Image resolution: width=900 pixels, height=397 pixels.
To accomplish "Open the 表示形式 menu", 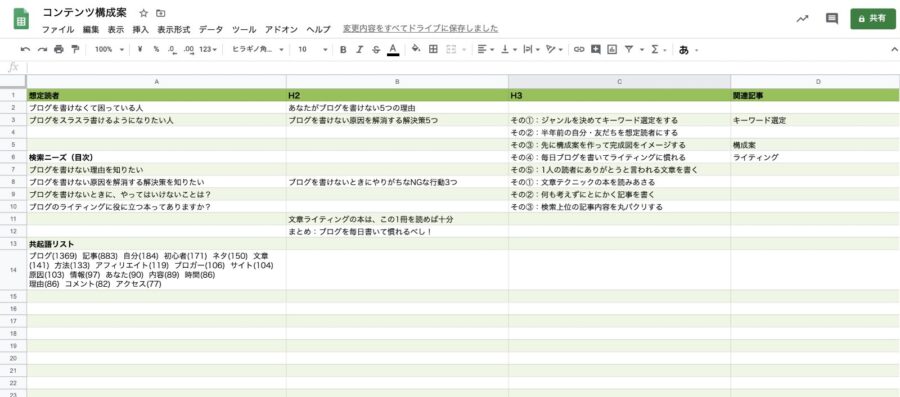I will pos(174,29).
